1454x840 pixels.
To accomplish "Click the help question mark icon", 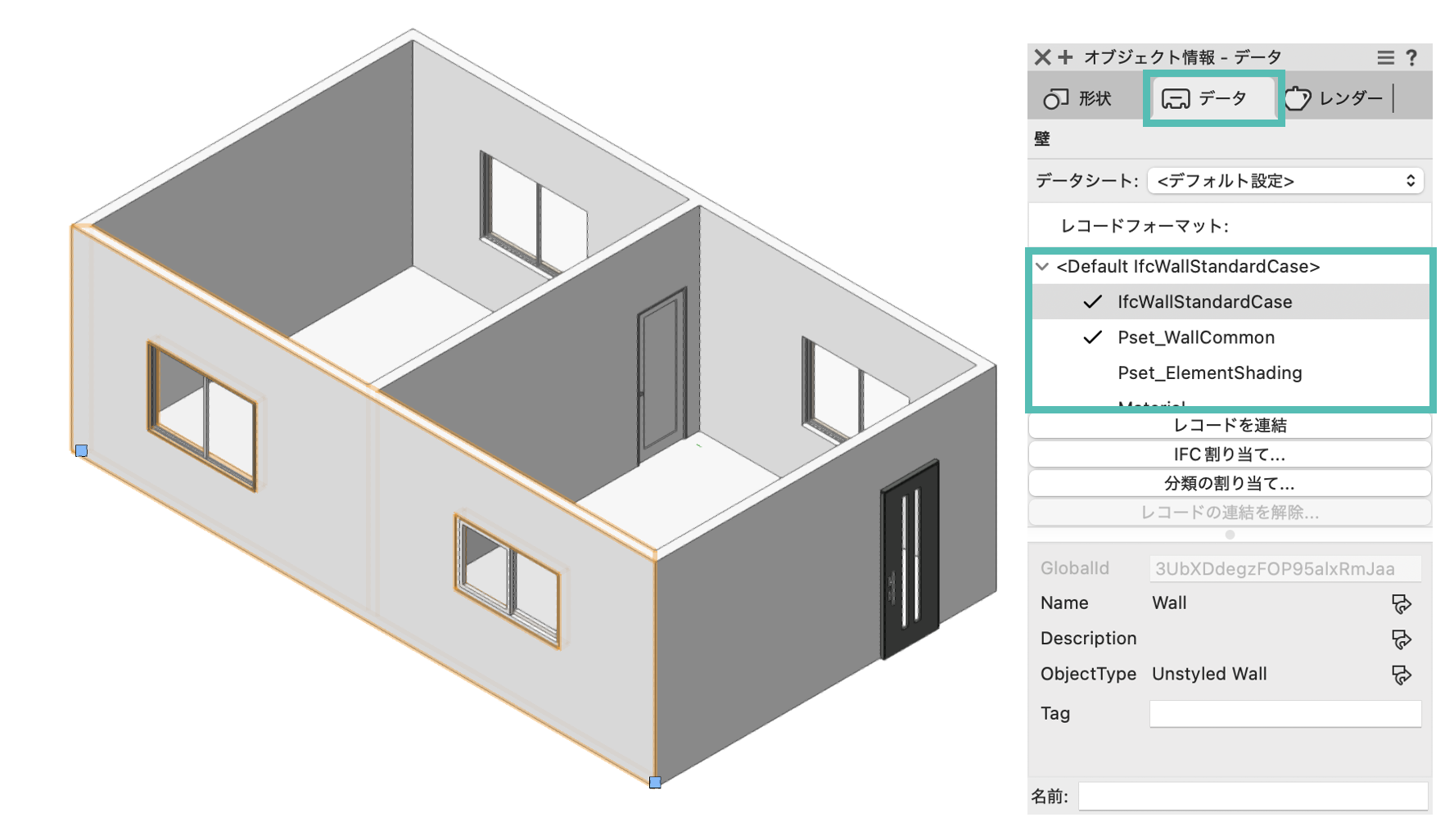I will pos(1411,57).
